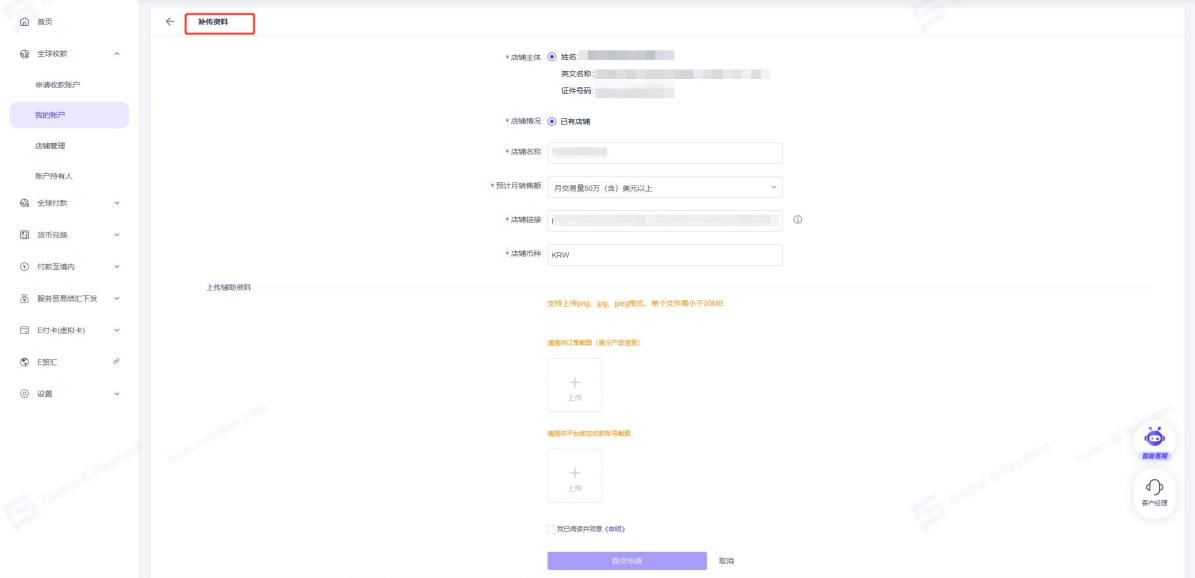Click the upload box for order screenshot
This screenshot has height=578, width=1195.
[574, 385]
